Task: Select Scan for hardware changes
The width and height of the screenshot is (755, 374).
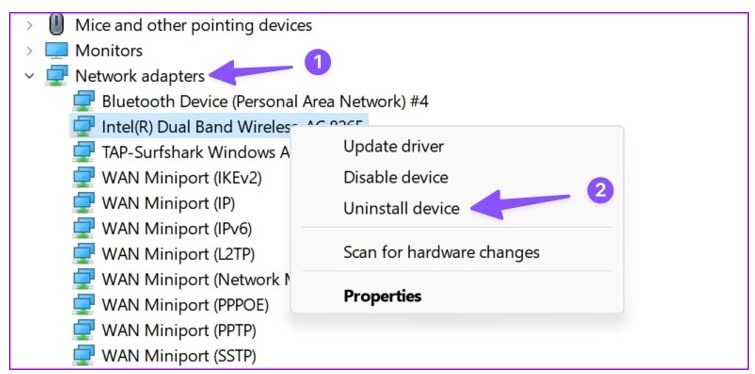Action: (x=441, y=252)
